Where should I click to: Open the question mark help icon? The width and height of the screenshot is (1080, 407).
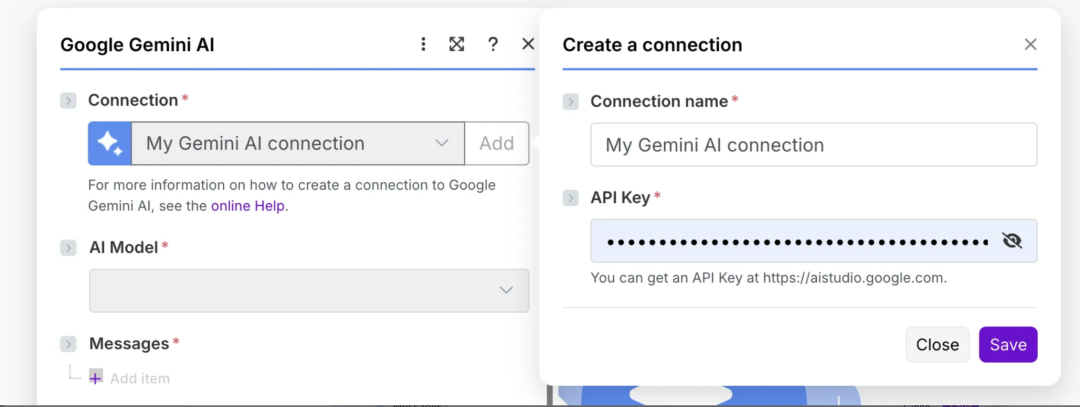coord(492,44)
